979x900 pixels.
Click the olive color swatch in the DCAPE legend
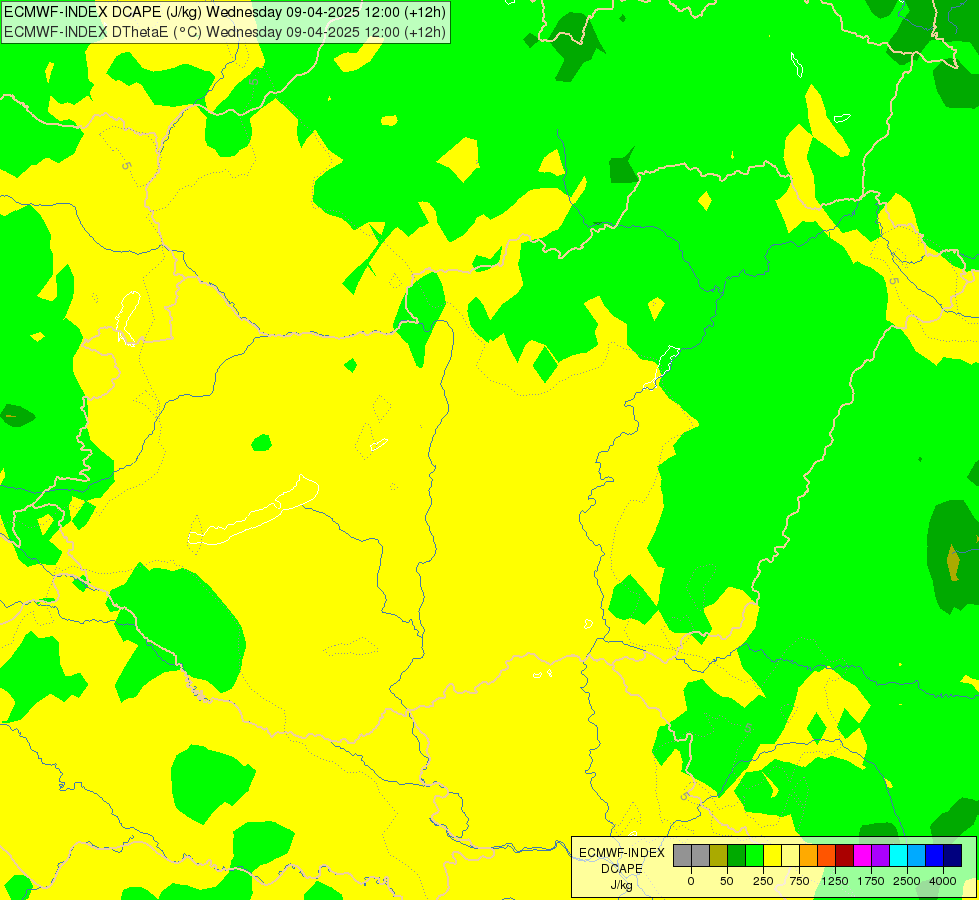[x=719, y=856]
